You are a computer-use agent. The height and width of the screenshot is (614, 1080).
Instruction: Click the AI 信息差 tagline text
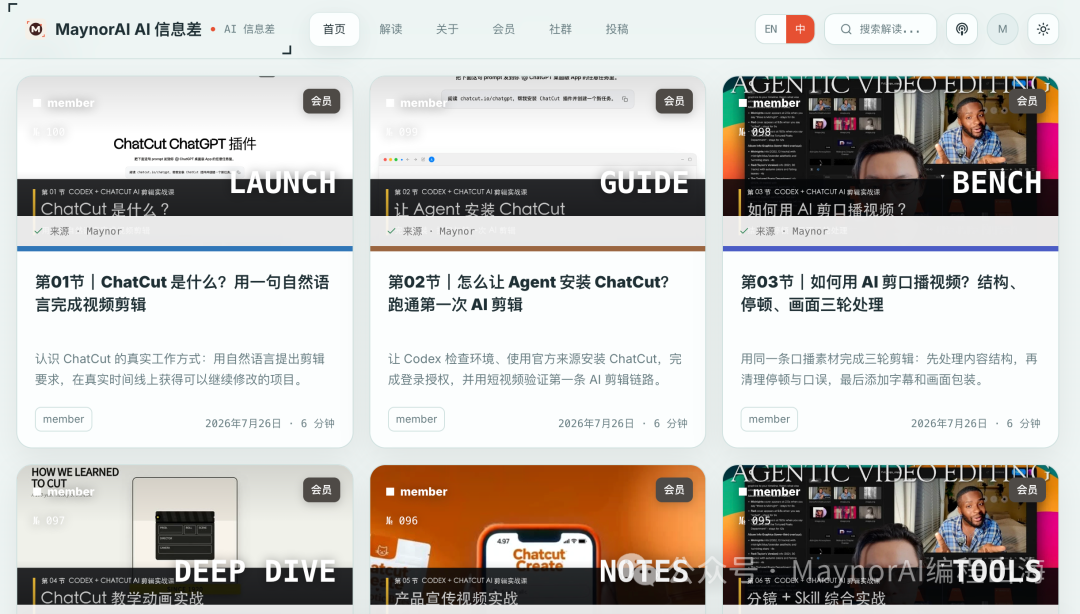coord(249,29)
